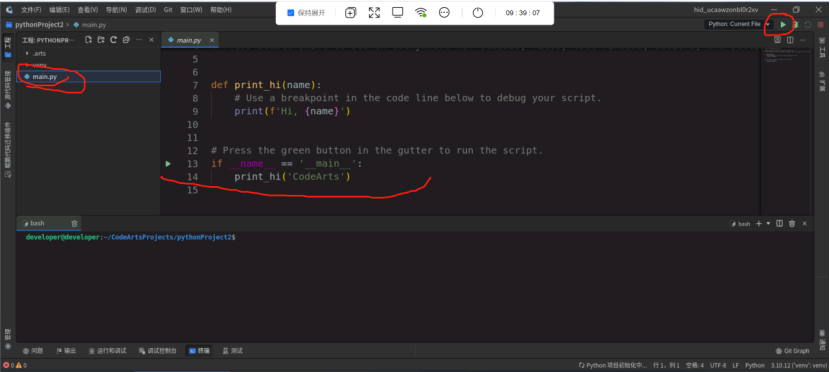This screenshot has height=372, width=830.
Task: Open new terminal profile dropdown arrow
Action: [x=768, y=224]
